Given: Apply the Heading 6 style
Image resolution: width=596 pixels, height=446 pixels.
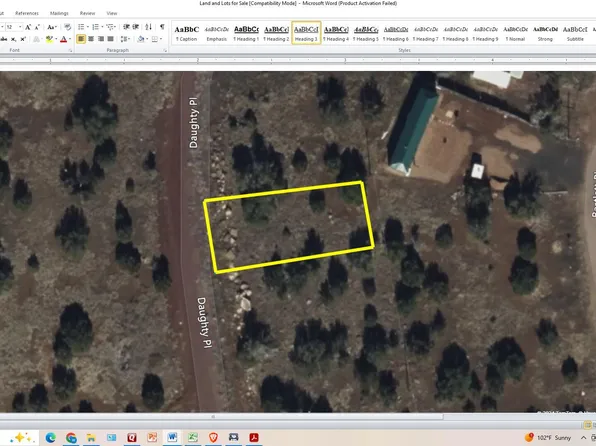Looking at the screenshot, I should pyautogui.click(x=396, y=33).
